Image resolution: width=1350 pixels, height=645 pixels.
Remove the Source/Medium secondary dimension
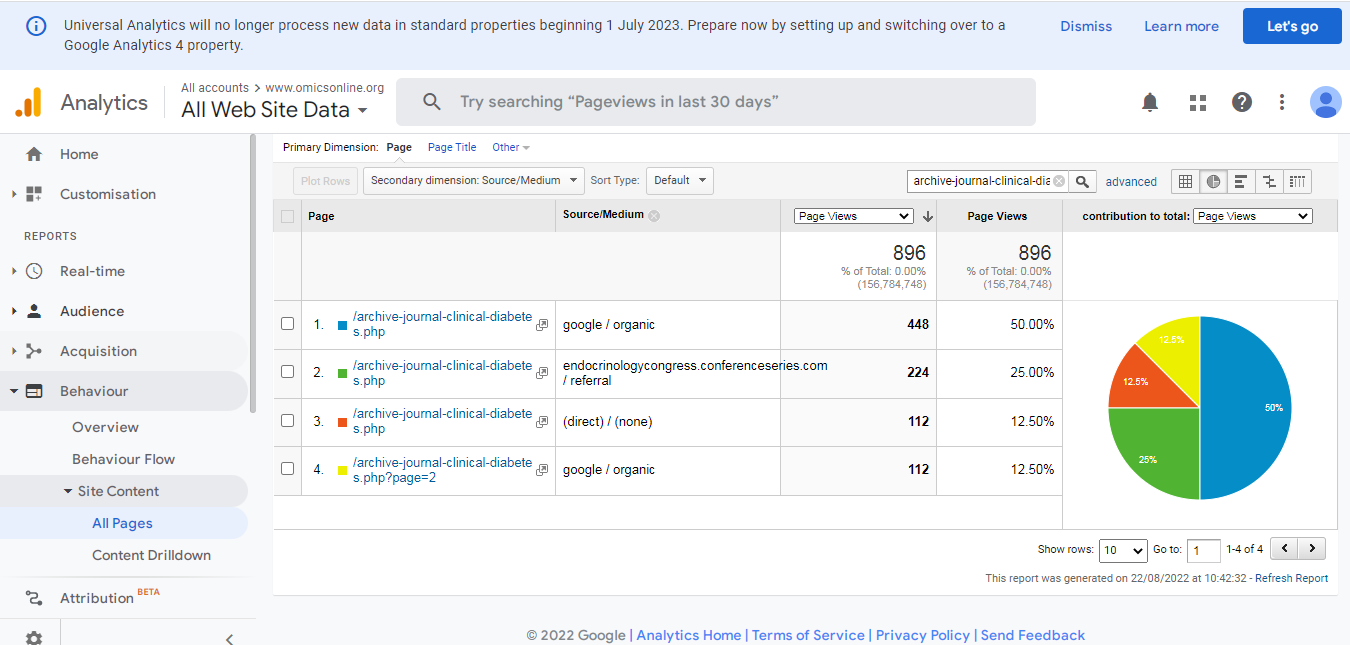coord(654,216)
